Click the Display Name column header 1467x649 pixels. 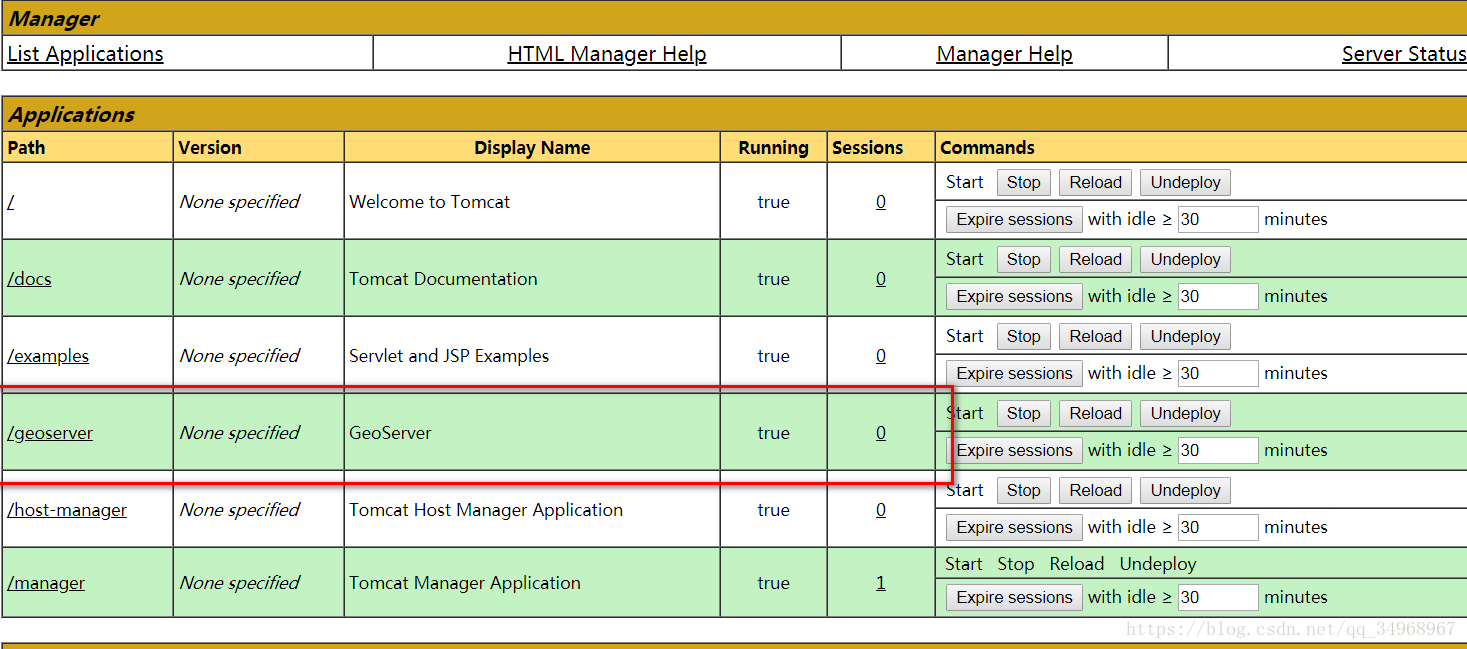(532, 148)
